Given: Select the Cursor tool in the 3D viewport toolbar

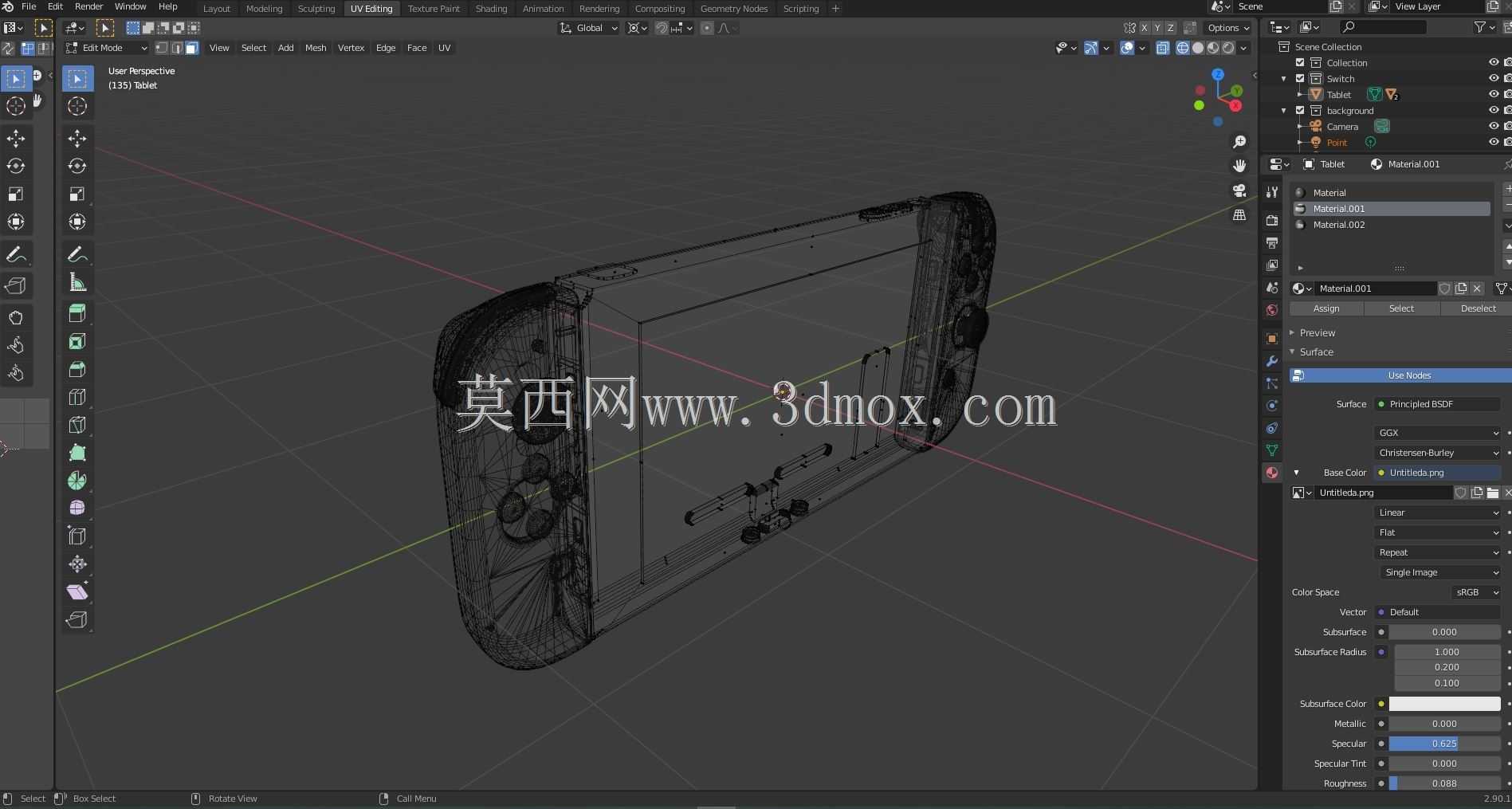Looking at the screenshot, I should coord(77,106).
